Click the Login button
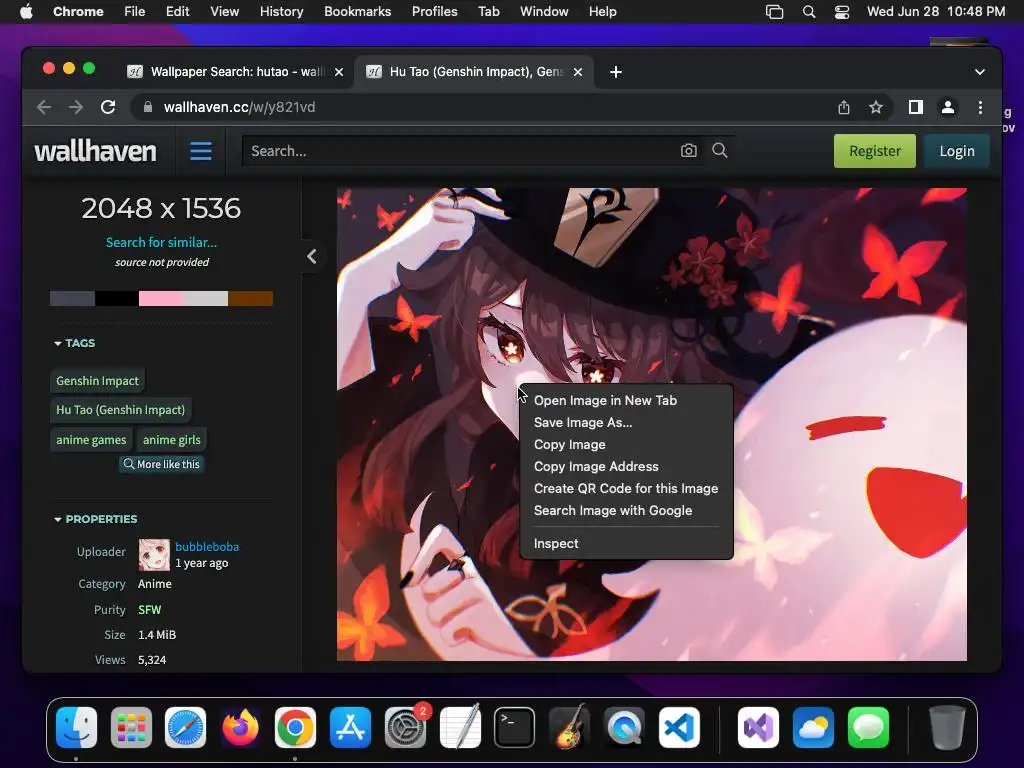The height and width of the screenshot is (768, 1024). (x=957, y=151)
